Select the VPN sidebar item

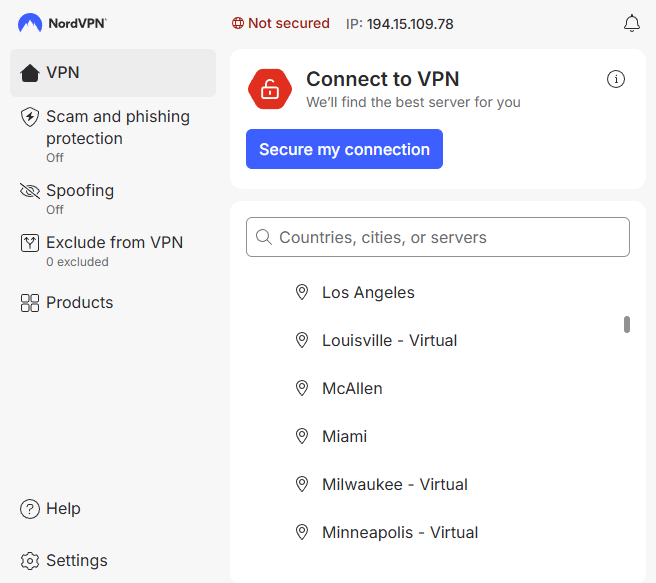113,73
